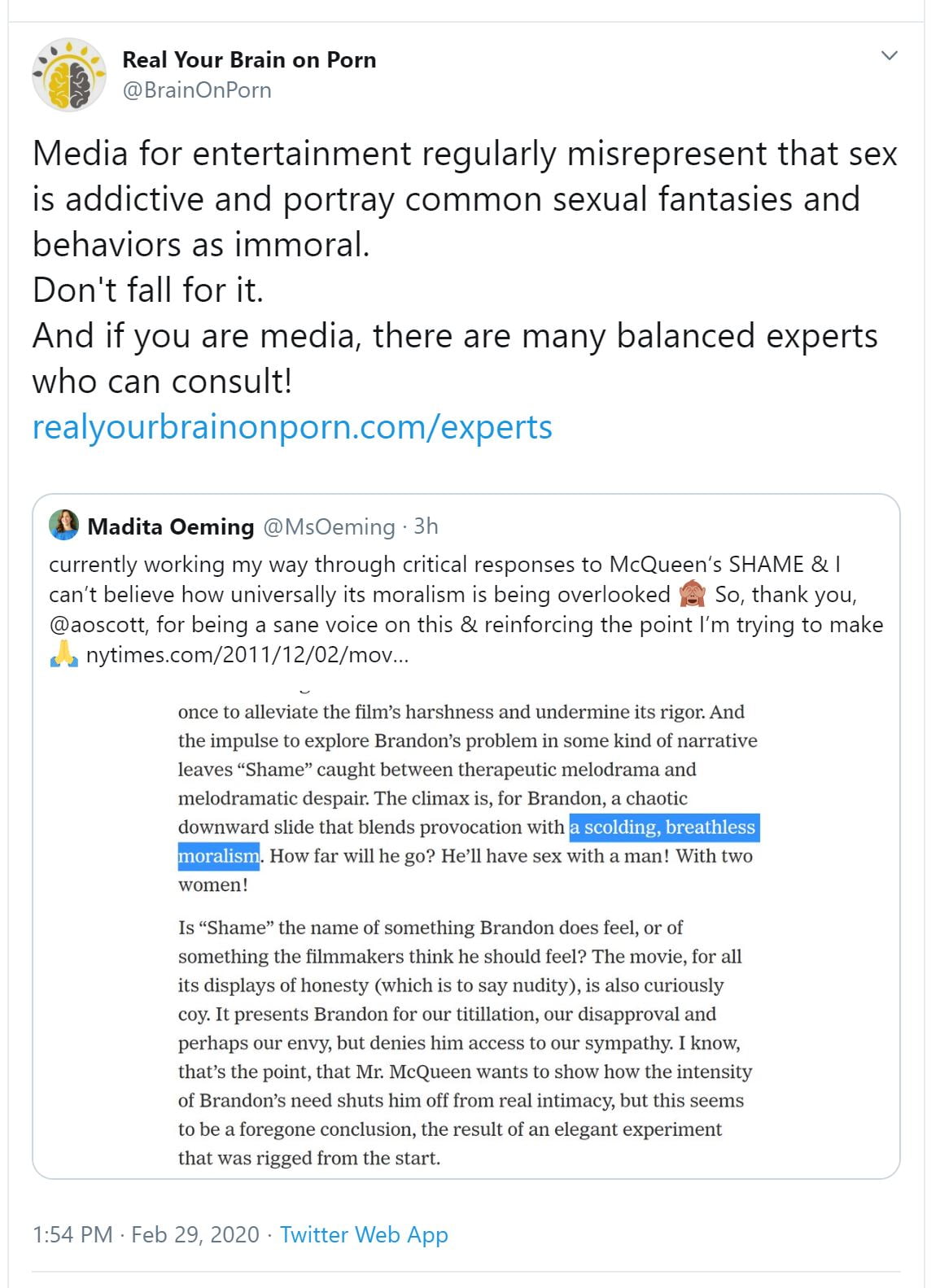Screen dimensions: 940x1288
Task: Open the @MsOeming handle
Action: [329, 526]
